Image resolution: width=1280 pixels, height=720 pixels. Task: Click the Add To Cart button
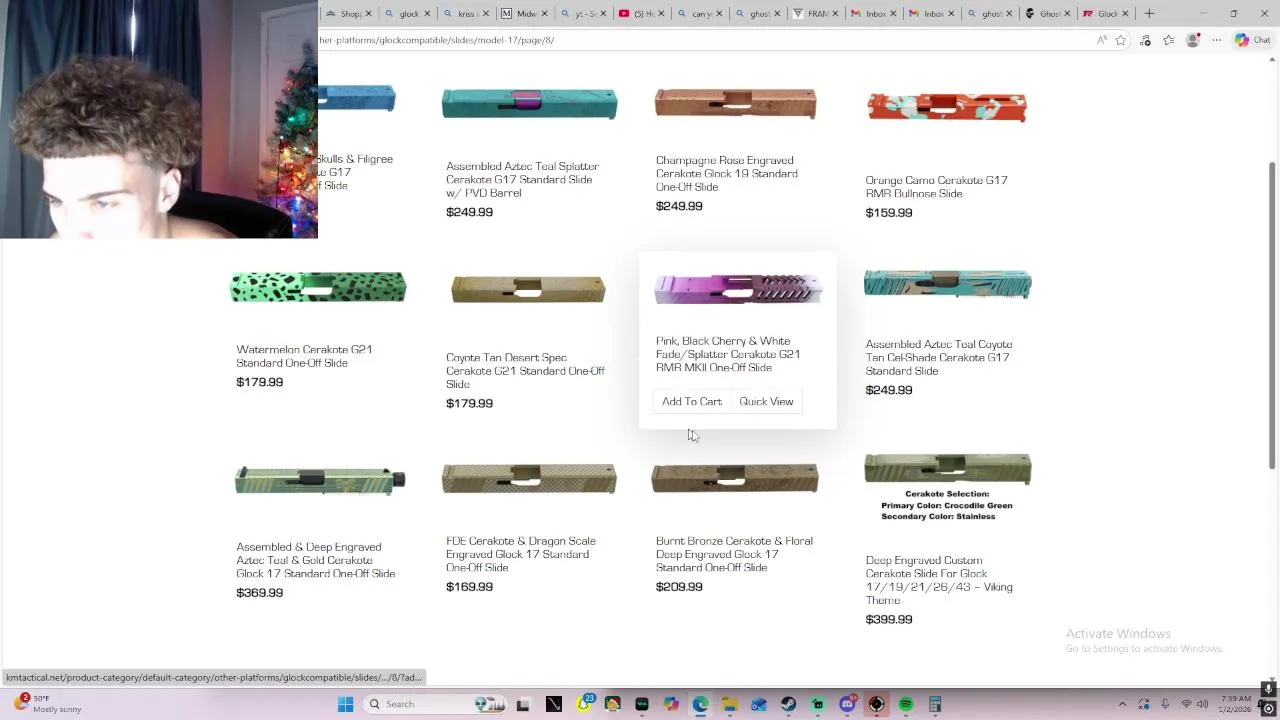coord(692,402)
